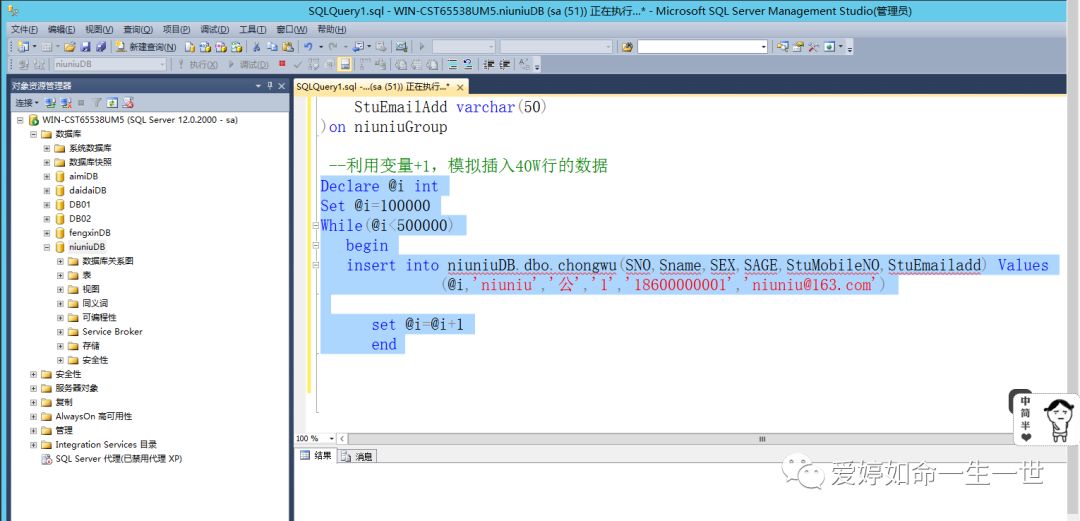1080x521 pixels.
Task: Click the Disconnect icon in Object Explorer
Action: [x=65, y=103]
